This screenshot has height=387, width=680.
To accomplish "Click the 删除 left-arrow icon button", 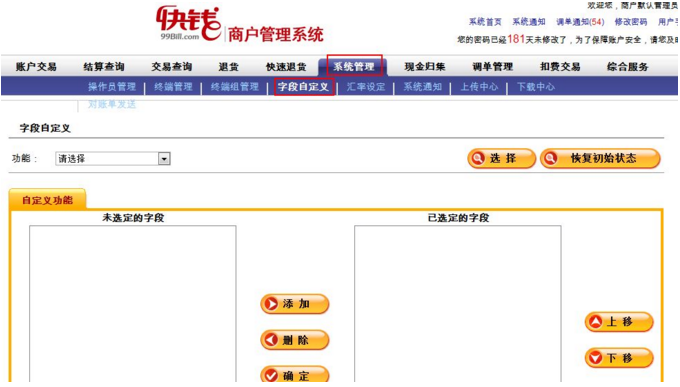I will (295, 340).
